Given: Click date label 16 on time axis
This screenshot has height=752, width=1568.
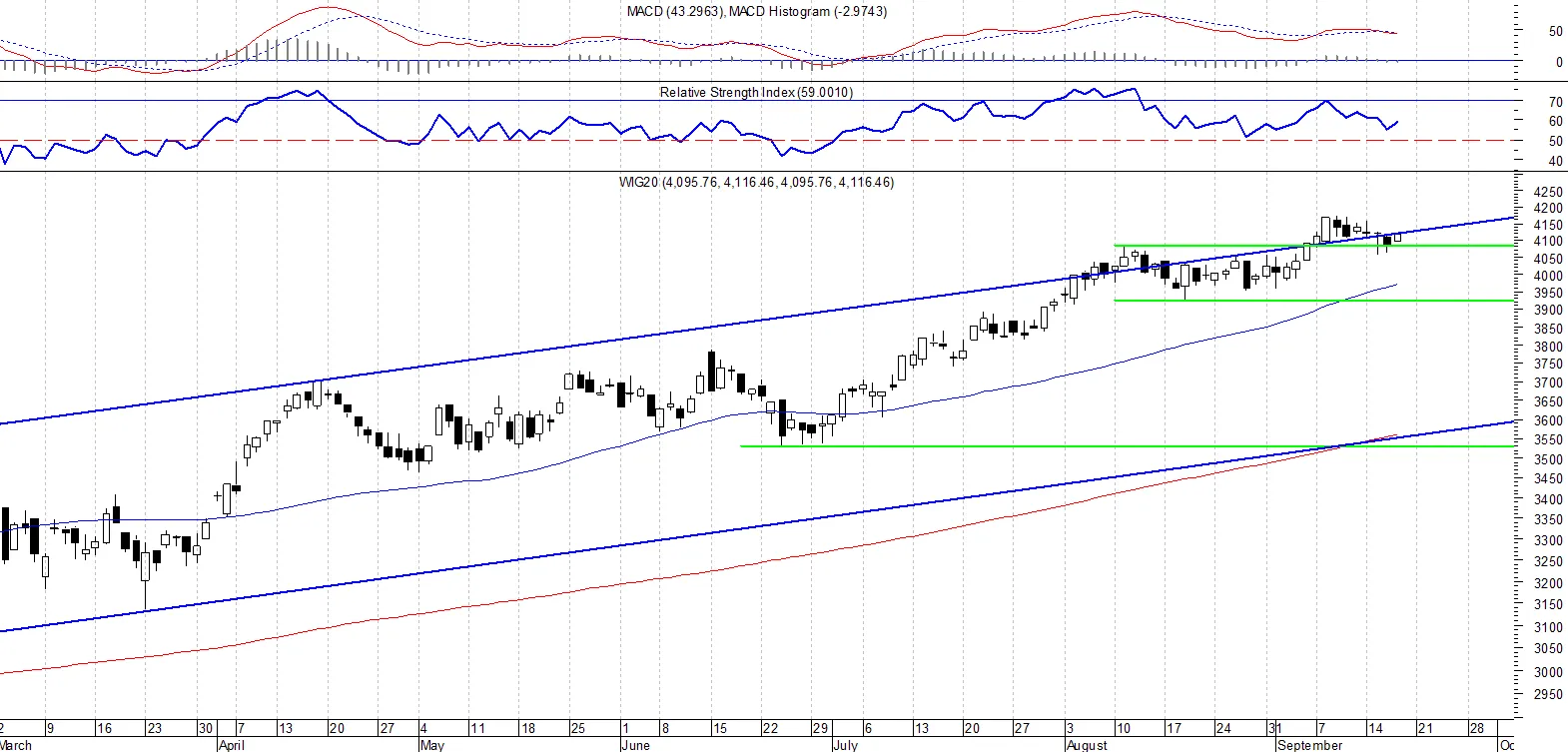Looking at the screenshot, I should coord(104,728).
